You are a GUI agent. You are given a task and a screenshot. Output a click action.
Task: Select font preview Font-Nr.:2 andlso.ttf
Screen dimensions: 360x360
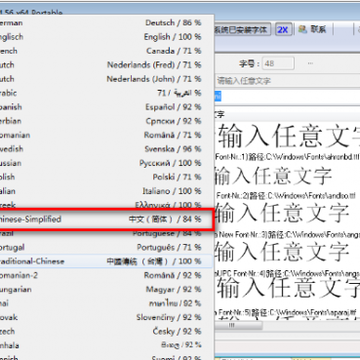287,182
